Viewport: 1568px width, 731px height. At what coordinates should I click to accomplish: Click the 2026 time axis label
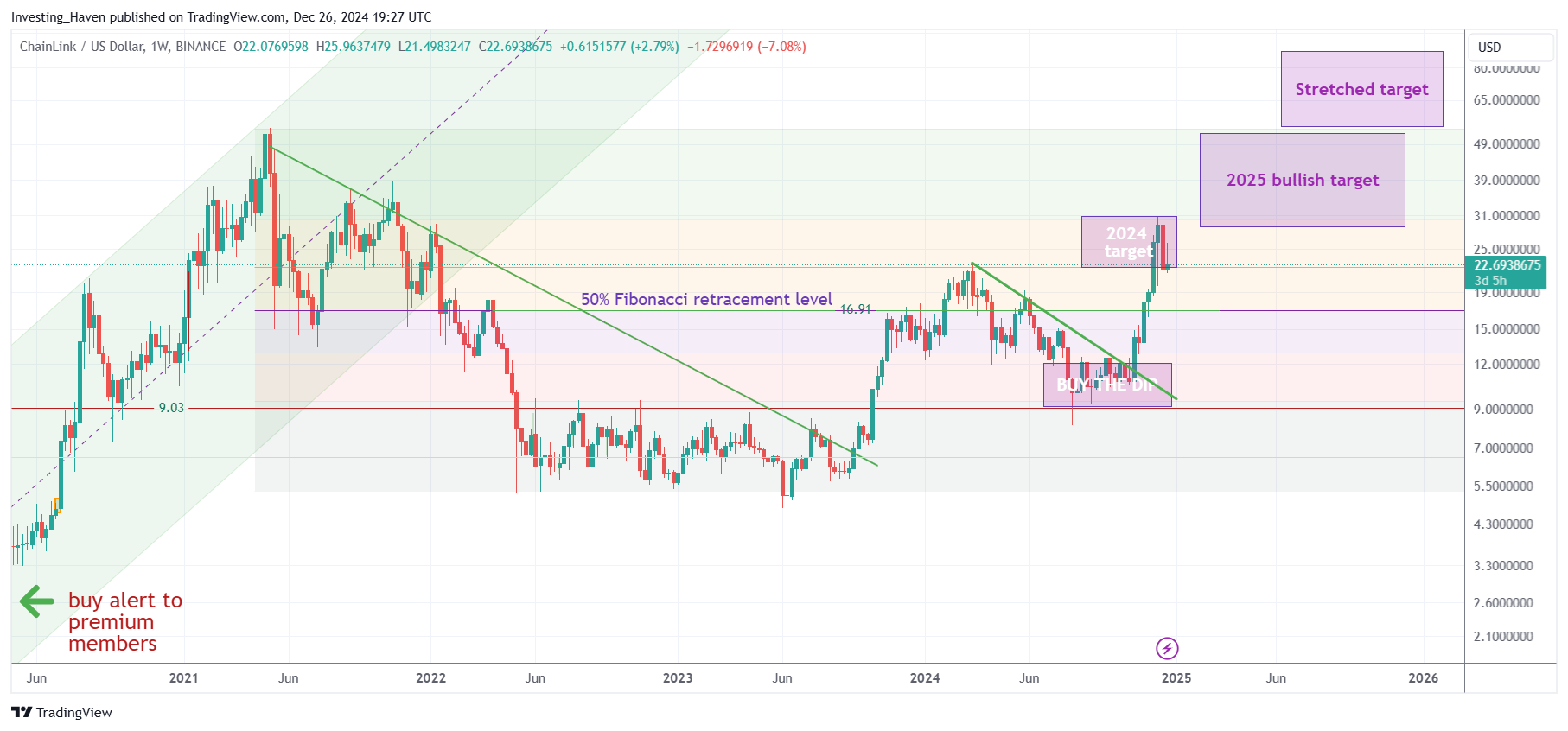[x=1424, y=677]
